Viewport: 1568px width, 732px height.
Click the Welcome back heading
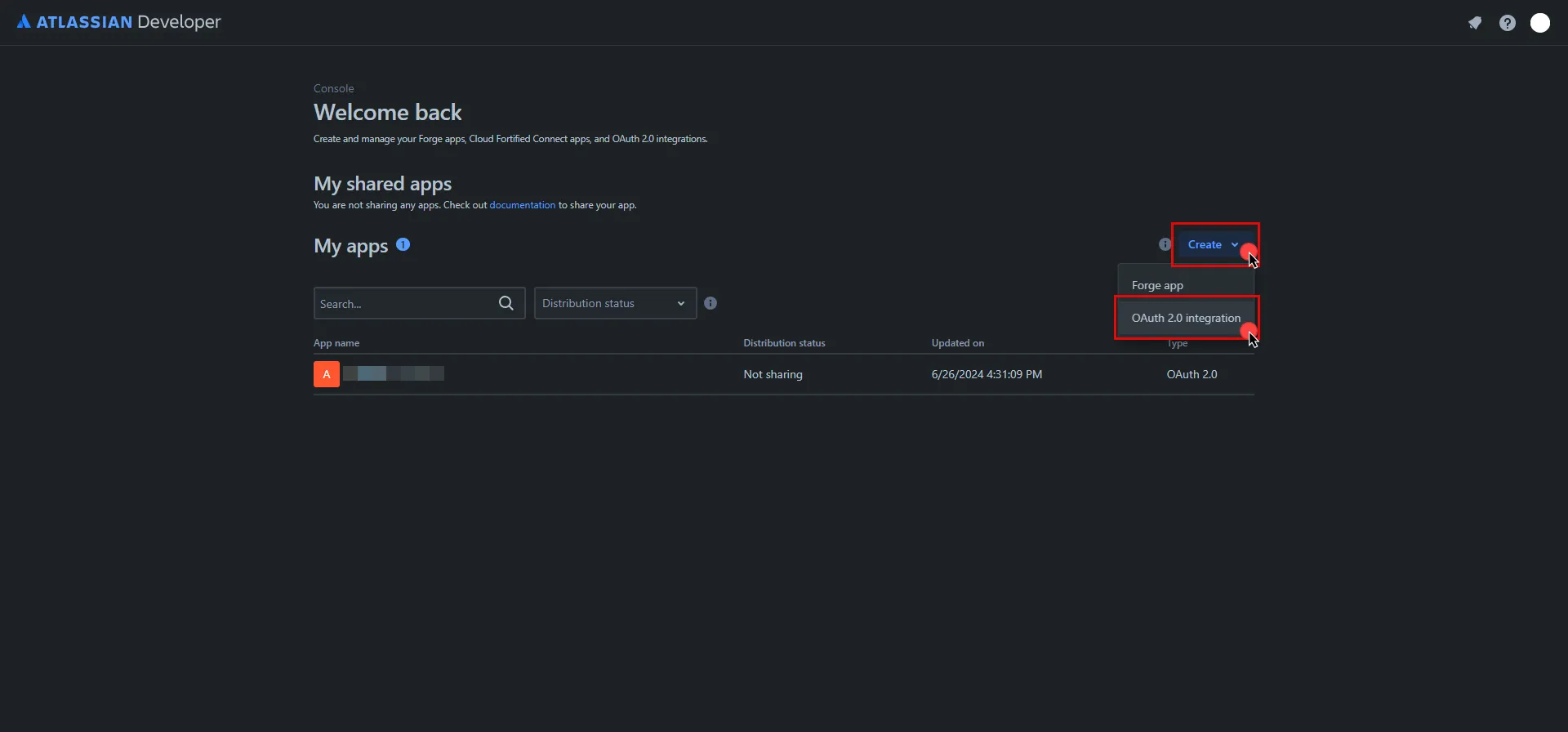click(x=388, y=112)
